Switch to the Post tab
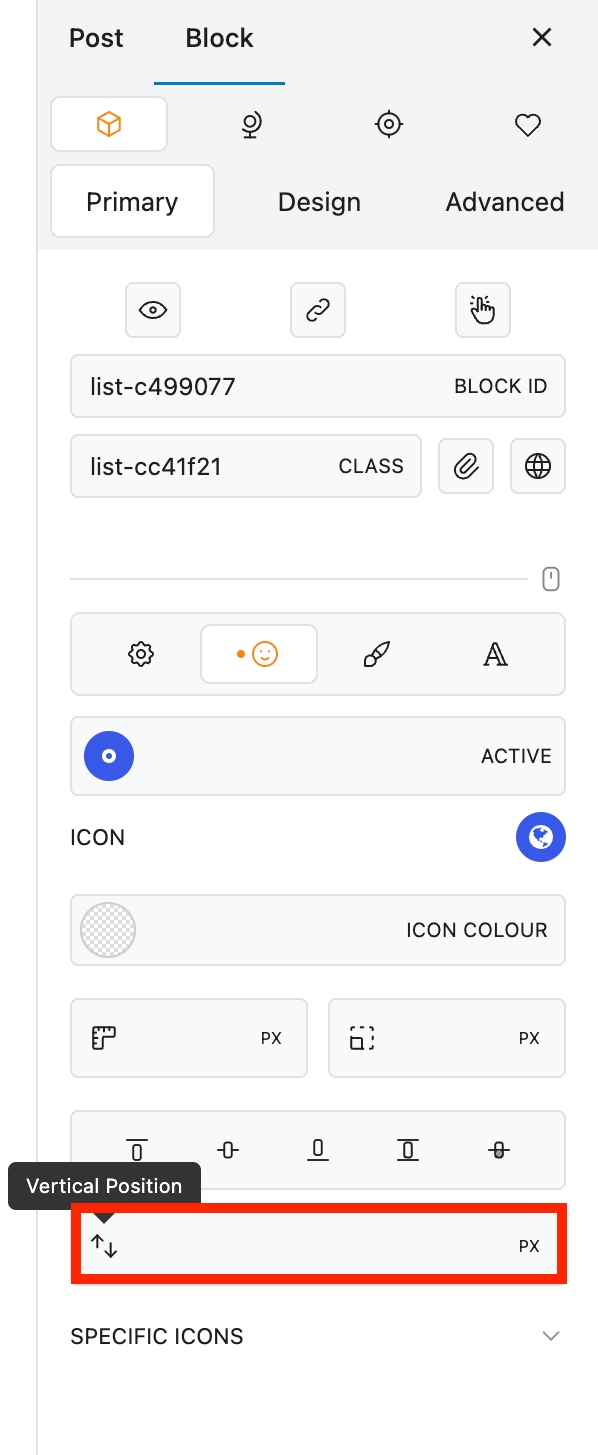The image size is (598, 1455). (x=96, y=38)
